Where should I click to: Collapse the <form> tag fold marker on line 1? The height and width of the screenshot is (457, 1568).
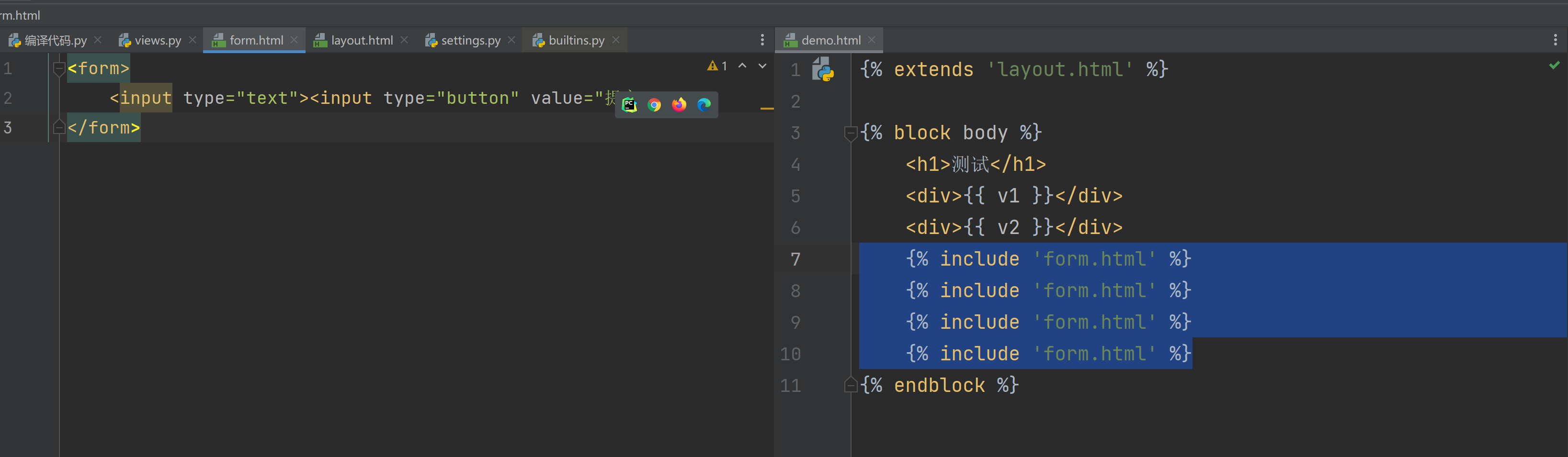tap(59, 69)
